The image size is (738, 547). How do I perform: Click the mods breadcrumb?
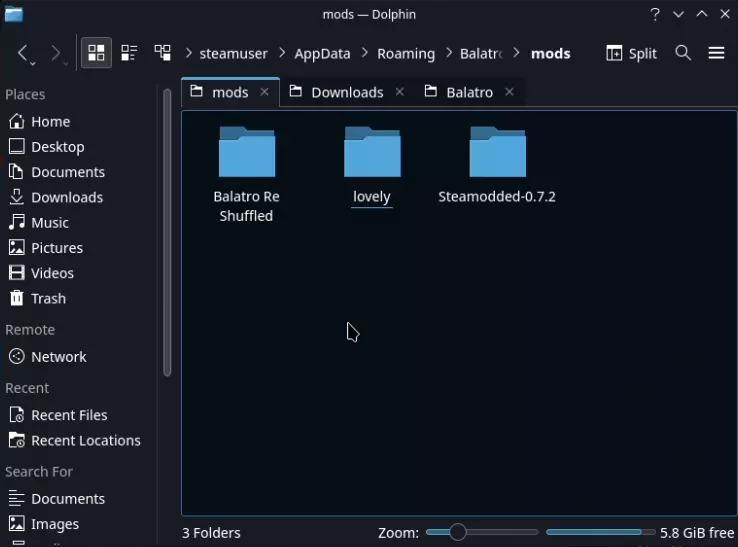tap(551, 54)
